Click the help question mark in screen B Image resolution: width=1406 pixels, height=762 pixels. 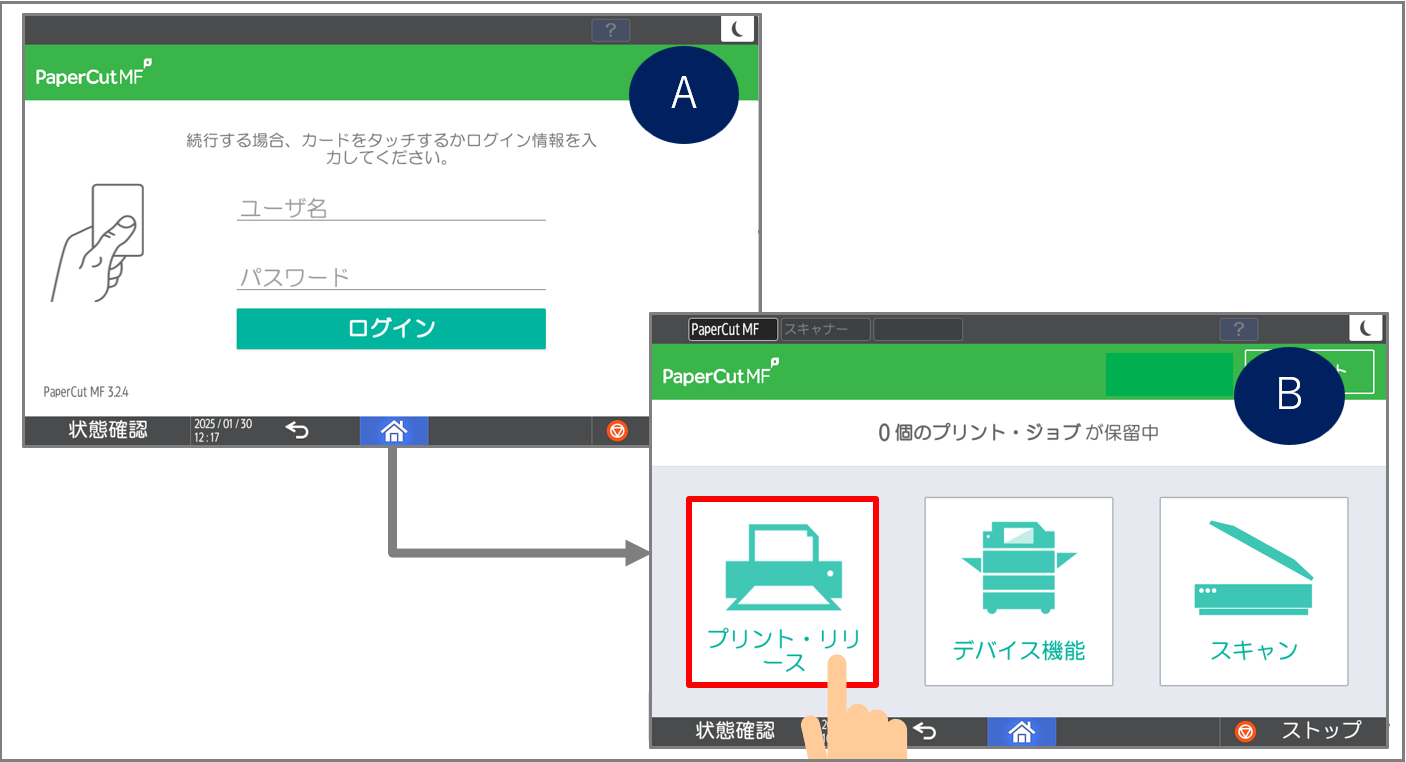click(x=1239, y=329)
